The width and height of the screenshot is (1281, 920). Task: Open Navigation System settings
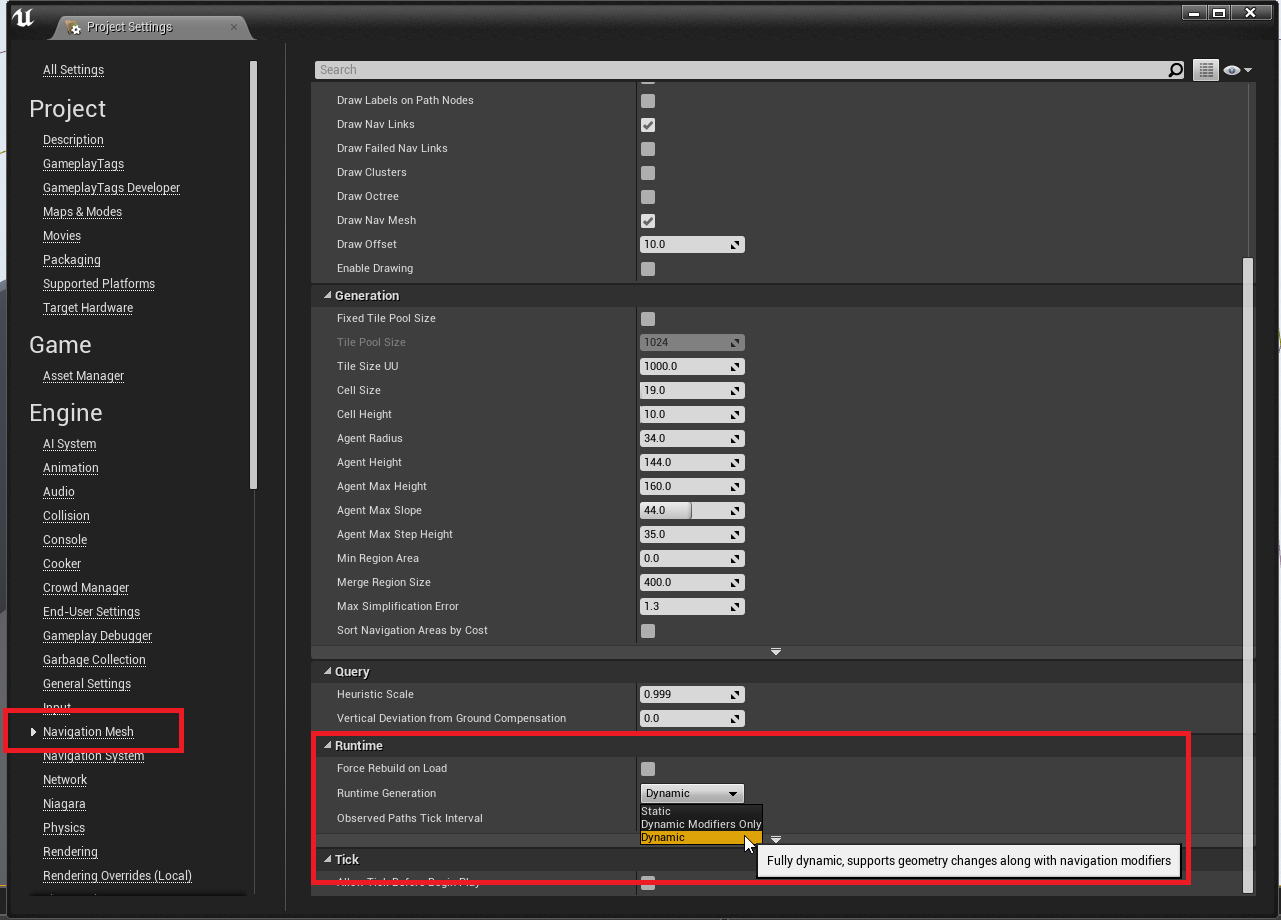(93, 756)
